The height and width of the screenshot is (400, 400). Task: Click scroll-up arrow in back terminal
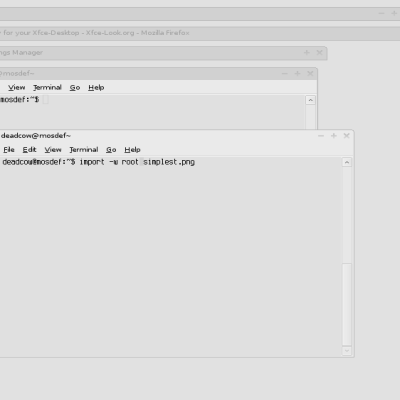pos(310,100)
